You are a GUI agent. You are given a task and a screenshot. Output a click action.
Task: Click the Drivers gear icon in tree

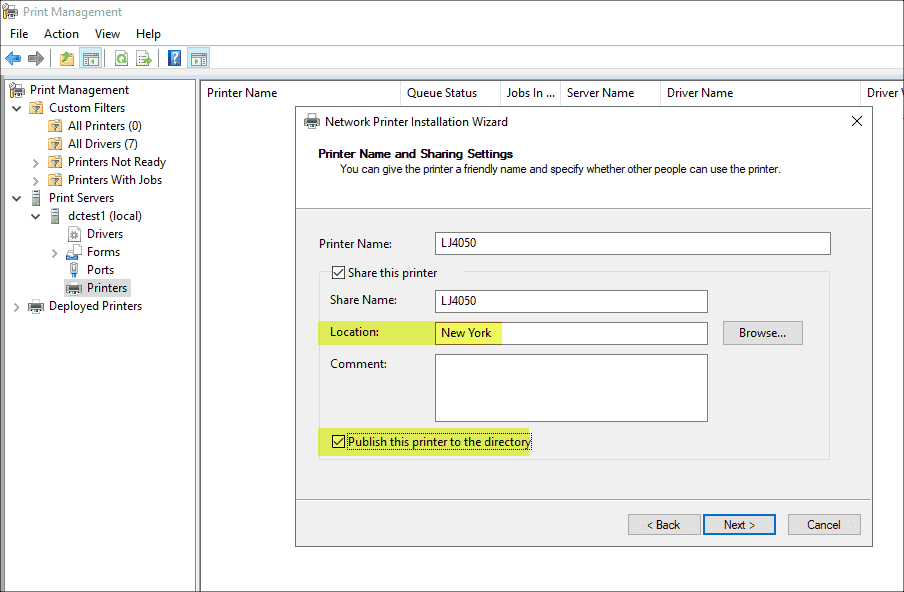pos(74,234)
